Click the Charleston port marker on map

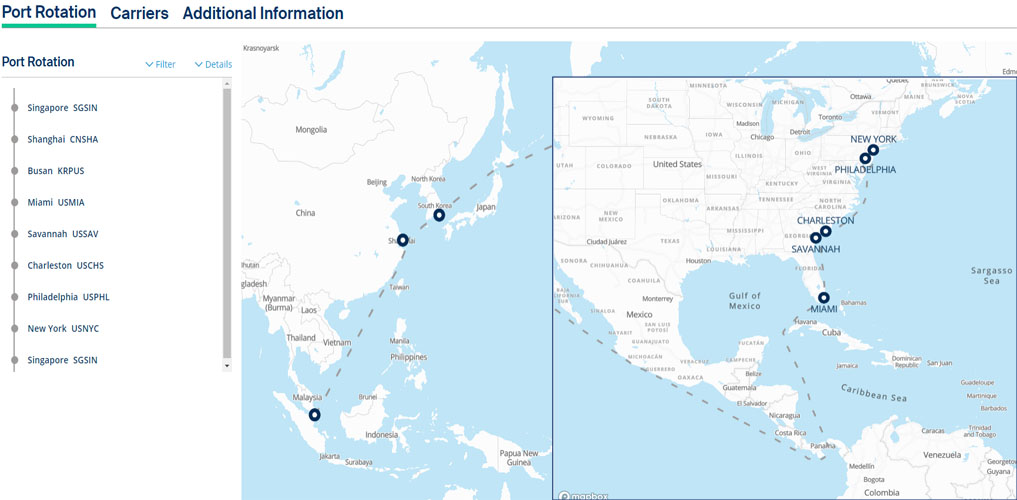[x=826, y=231]
